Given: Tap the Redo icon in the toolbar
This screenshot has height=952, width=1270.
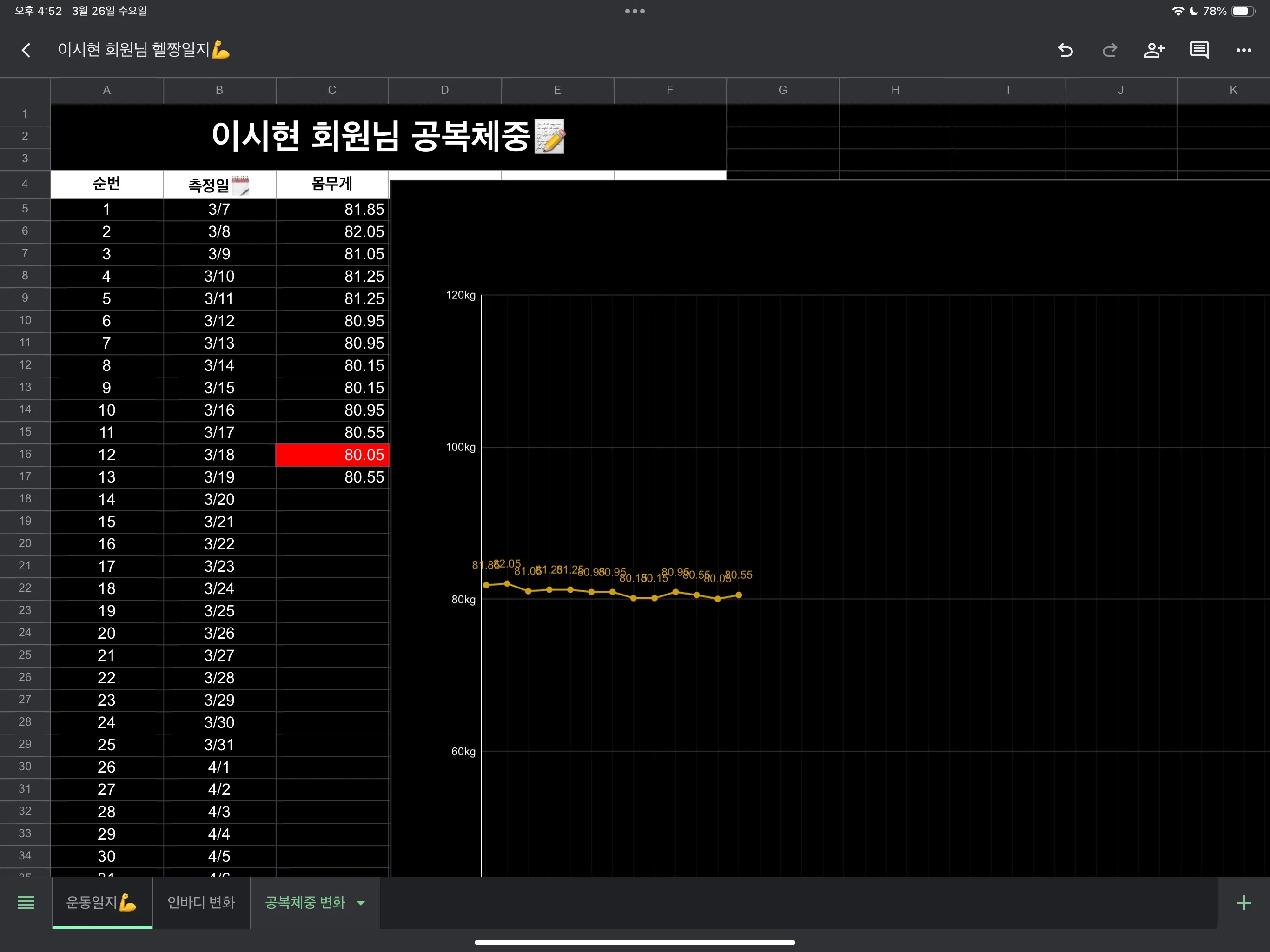Looking at the screenshot, I should 1109,50.
